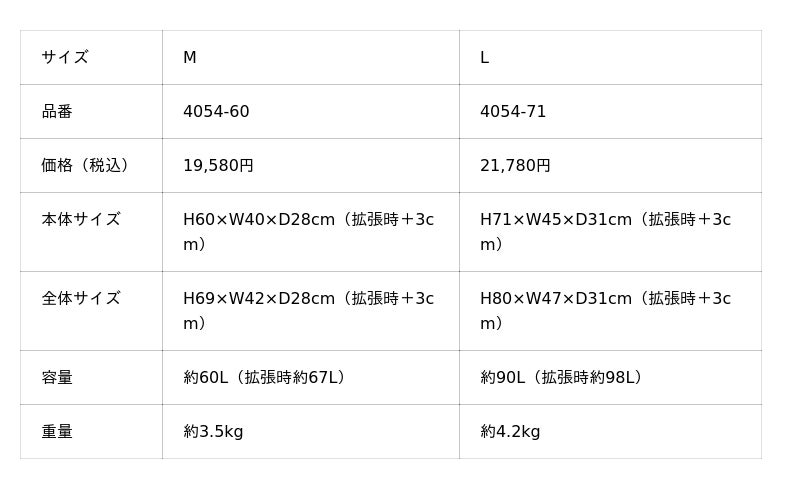Click the H69×W42×D28cm overall size cell
This screenshot has height=489, width=800.
308,310
